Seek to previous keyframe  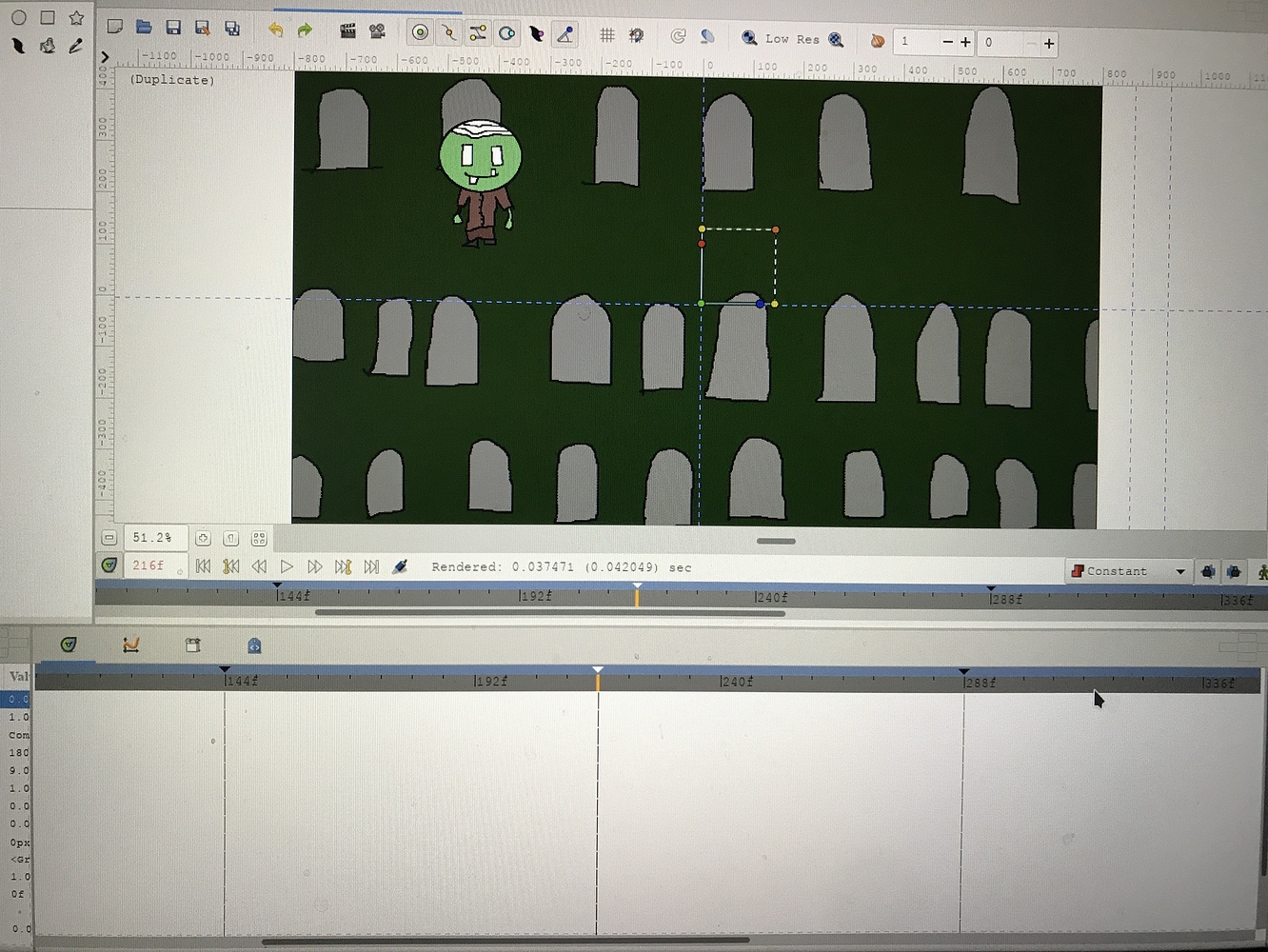tap(230, 566)
